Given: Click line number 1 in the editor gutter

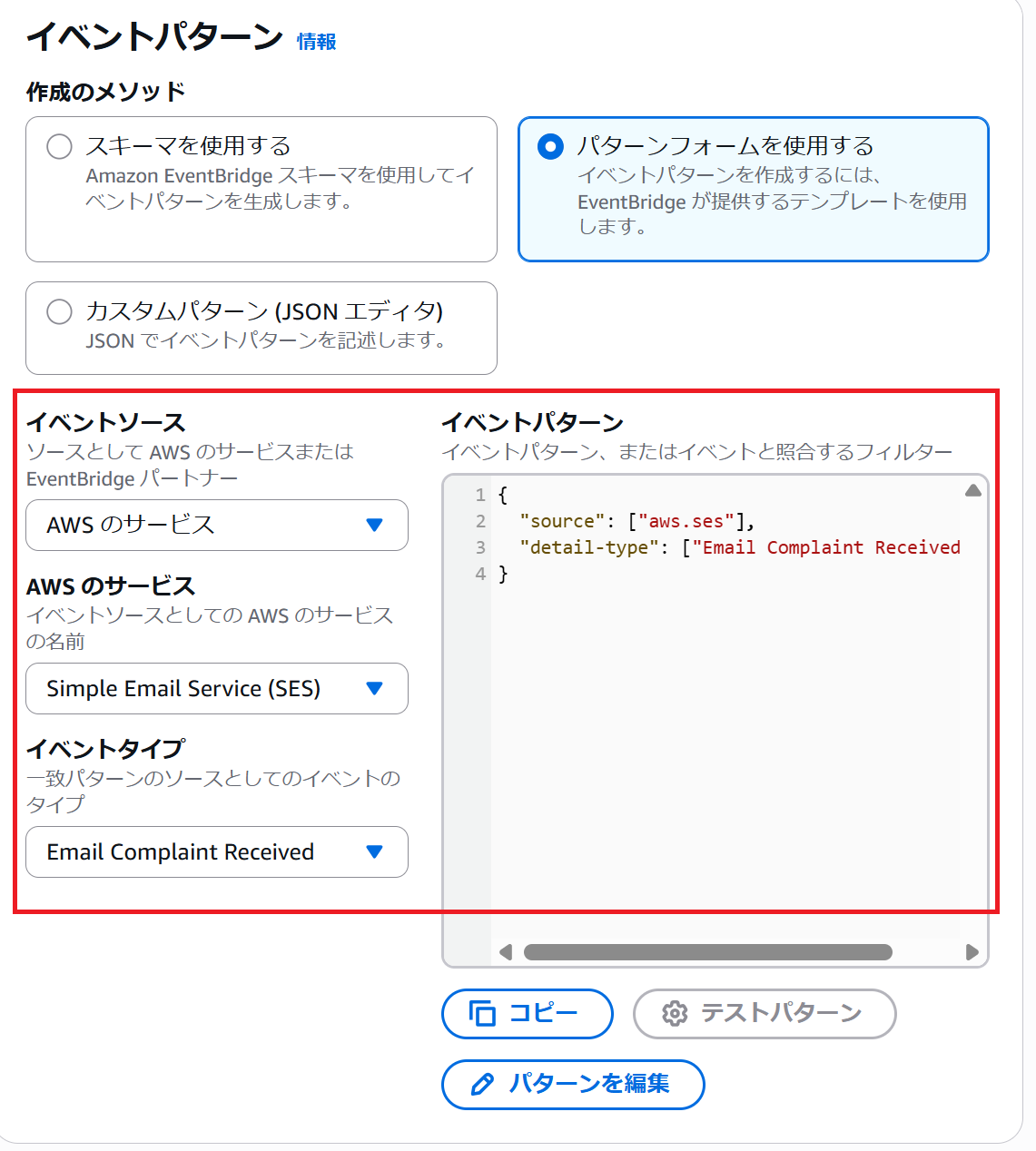Looking at the screenshot, I should 479,495.
